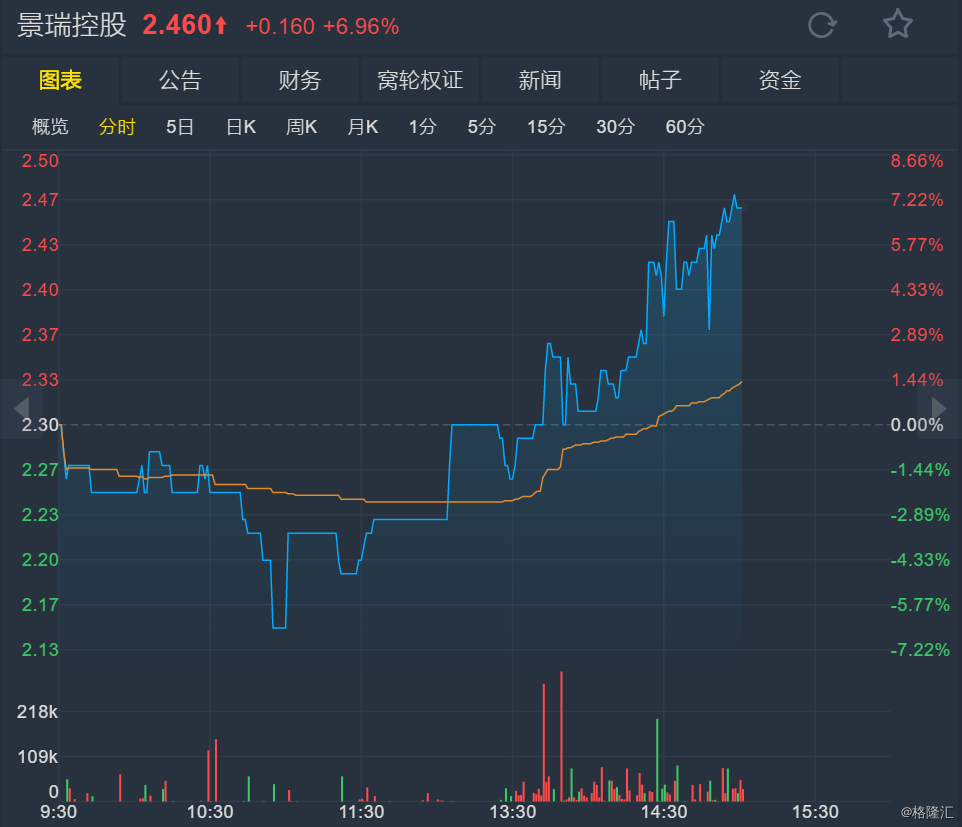Select the 概览 view
Viewport: 962px width, 827px height.
(50, 127)
